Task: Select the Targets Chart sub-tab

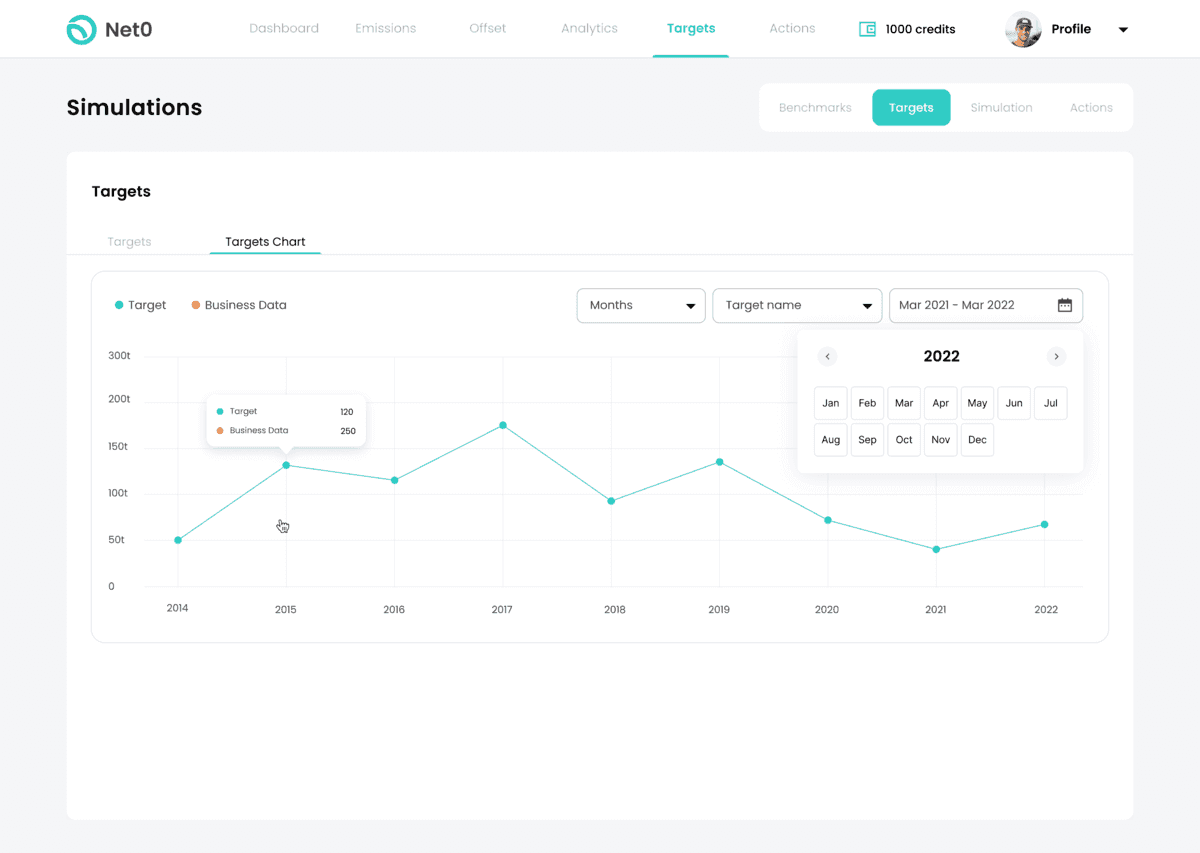Action: [x=265, y=241]
